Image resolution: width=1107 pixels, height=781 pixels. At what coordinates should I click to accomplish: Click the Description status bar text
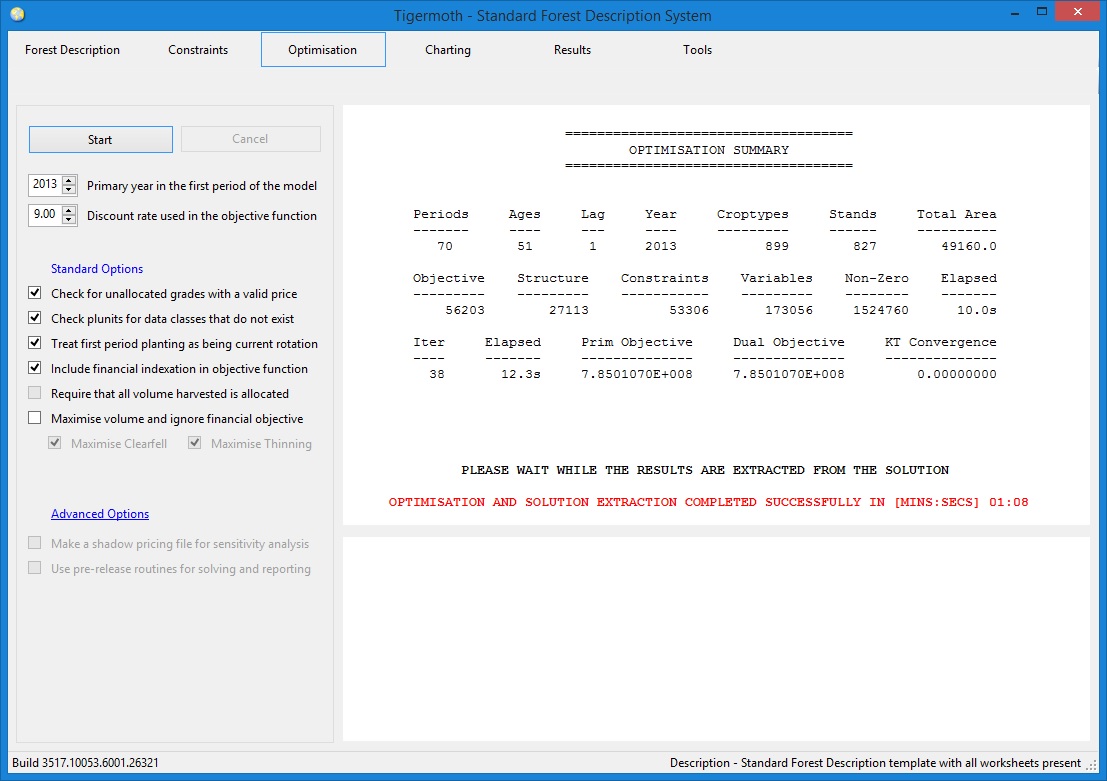pyautogui.click(x=875, y=763)
